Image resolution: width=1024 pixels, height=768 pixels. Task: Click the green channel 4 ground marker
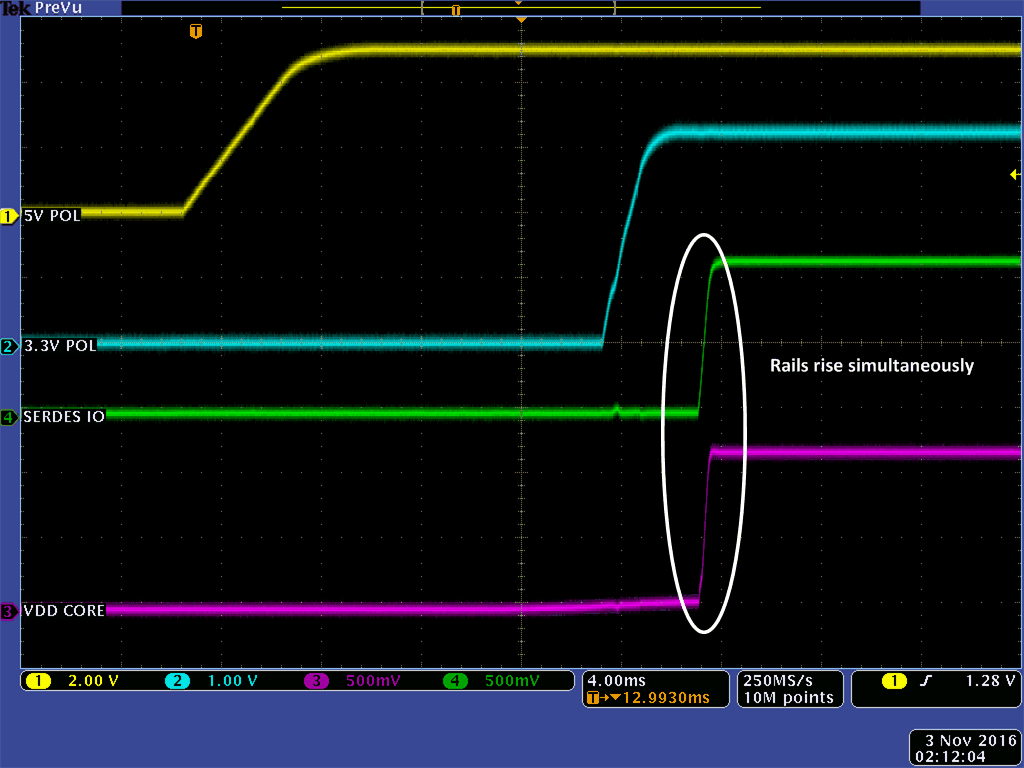(x=9, y=417)
